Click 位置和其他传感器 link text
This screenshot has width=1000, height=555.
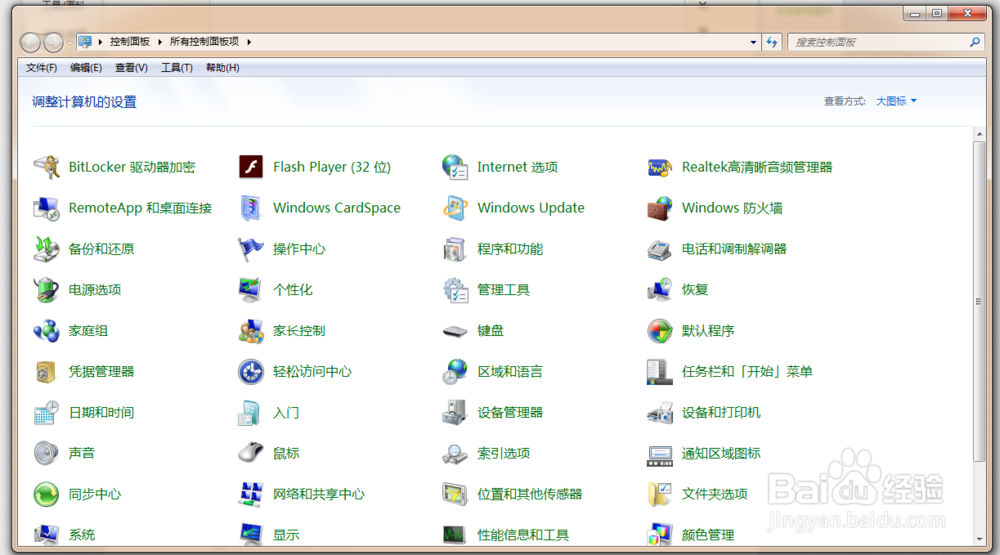(x=529, y=494)
